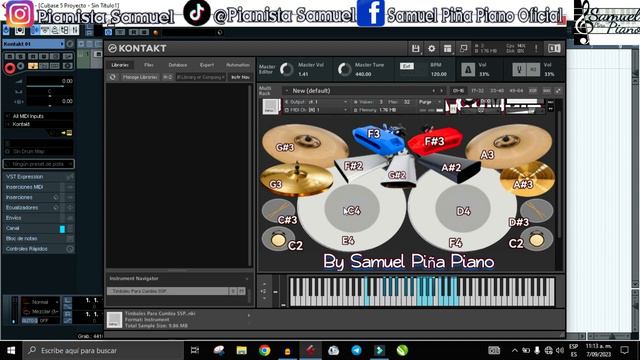Open Google Chrome from taskbar
This screenshot has width=640, height=360.
[264, 350]
